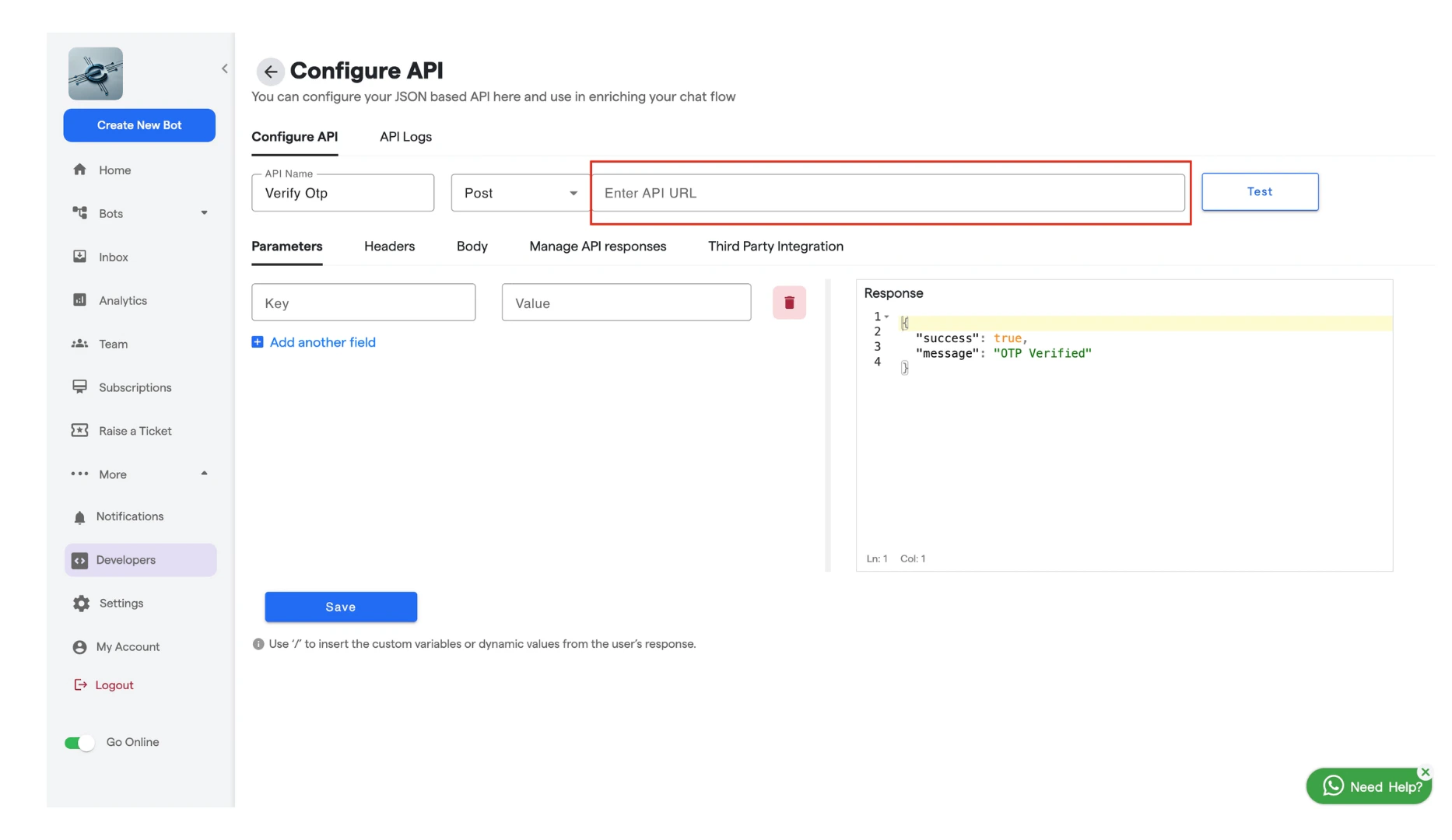
Task: Toggle the Go Online switch
Action: click(x=79, y=743)
